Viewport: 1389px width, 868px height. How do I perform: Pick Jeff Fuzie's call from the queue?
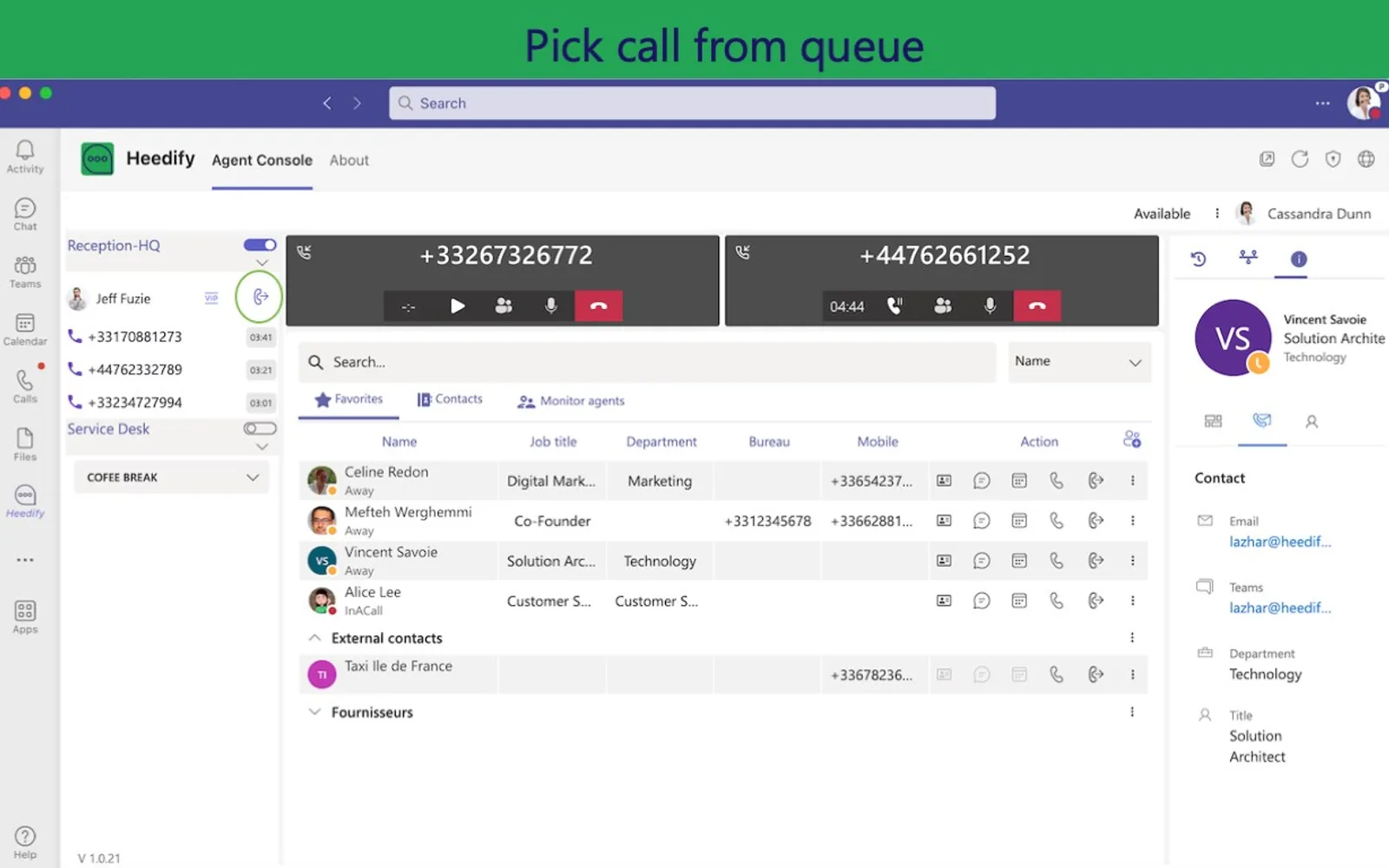pyautogui.click(x=260, y=298)
